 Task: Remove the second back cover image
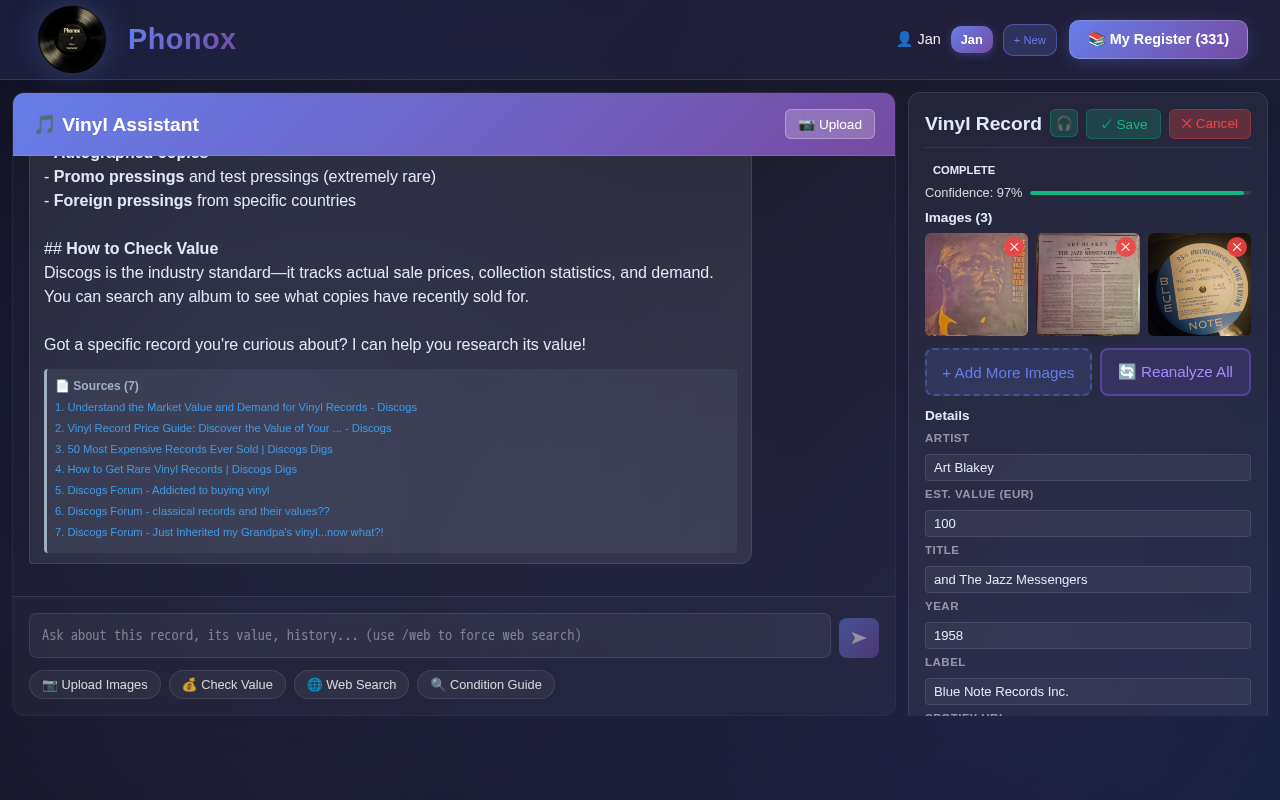tap(1125, 247)
